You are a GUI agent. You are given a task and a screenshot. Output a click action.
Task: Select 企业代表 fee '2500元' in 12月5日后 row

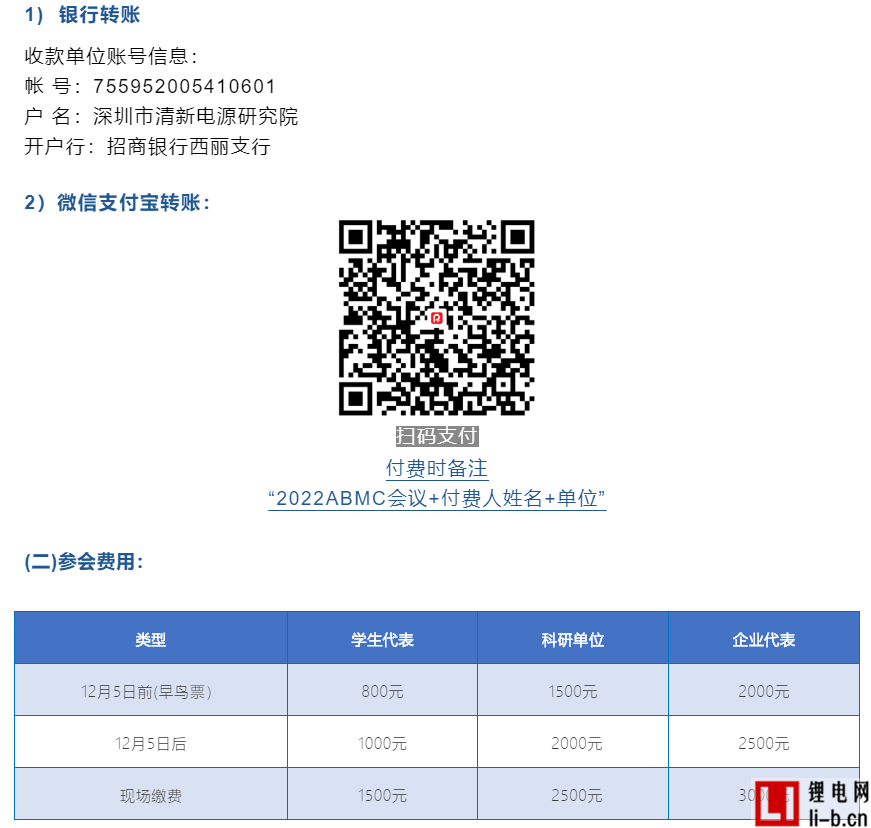[x=764, y=744]
